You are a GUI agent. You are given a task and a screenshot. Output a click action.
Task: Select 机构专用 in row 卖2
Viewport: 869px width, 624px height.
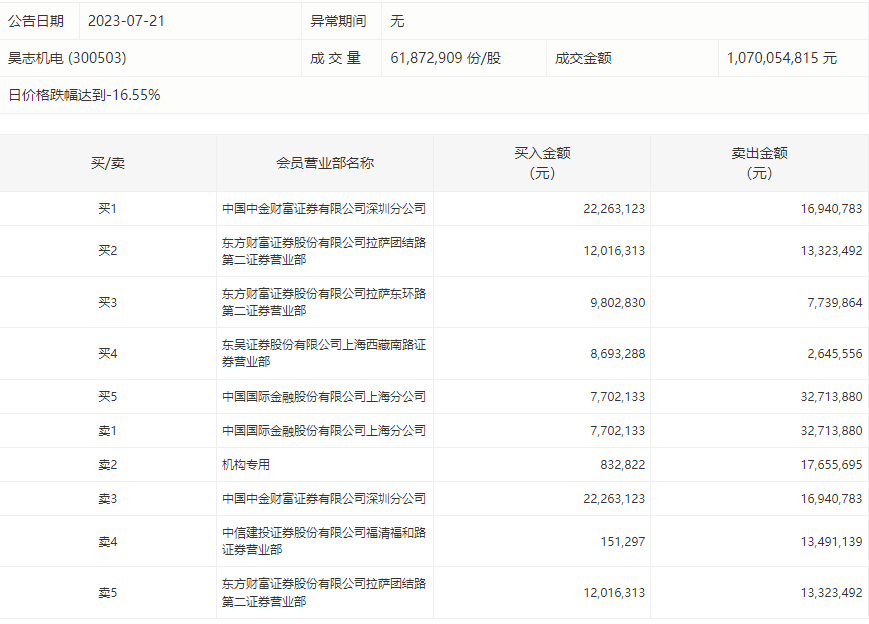246,464
